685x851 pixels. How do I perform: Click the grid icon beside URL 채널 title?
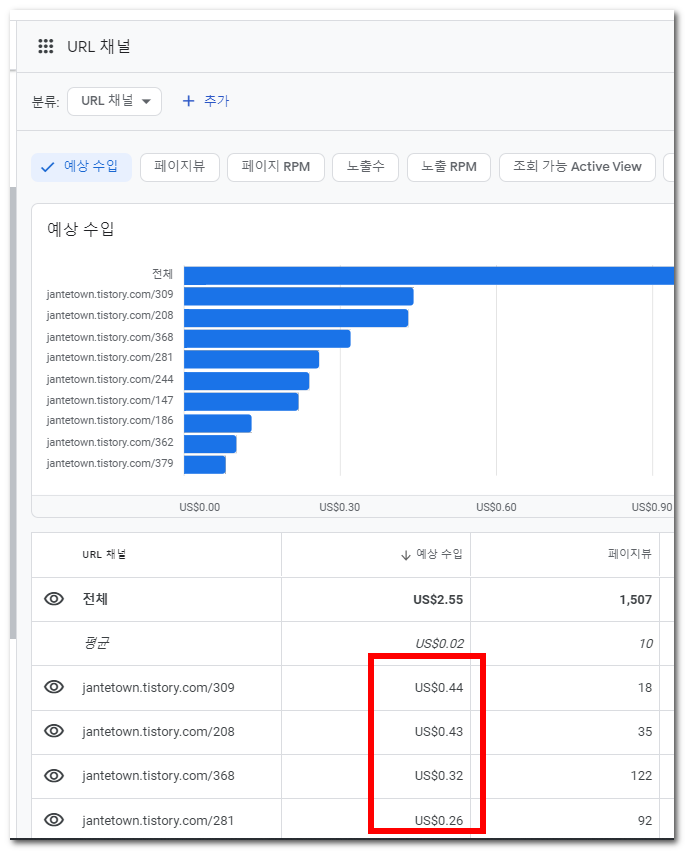[46, 47]
